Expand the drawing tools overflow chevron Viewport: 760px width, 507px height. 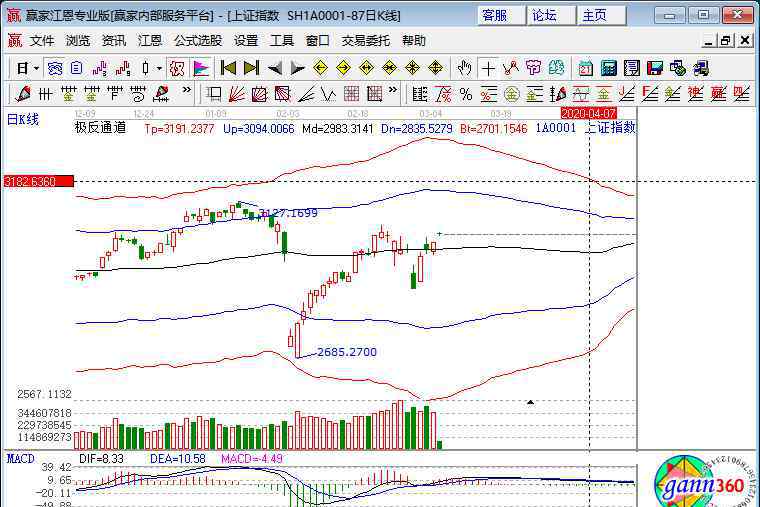[393, 90]
